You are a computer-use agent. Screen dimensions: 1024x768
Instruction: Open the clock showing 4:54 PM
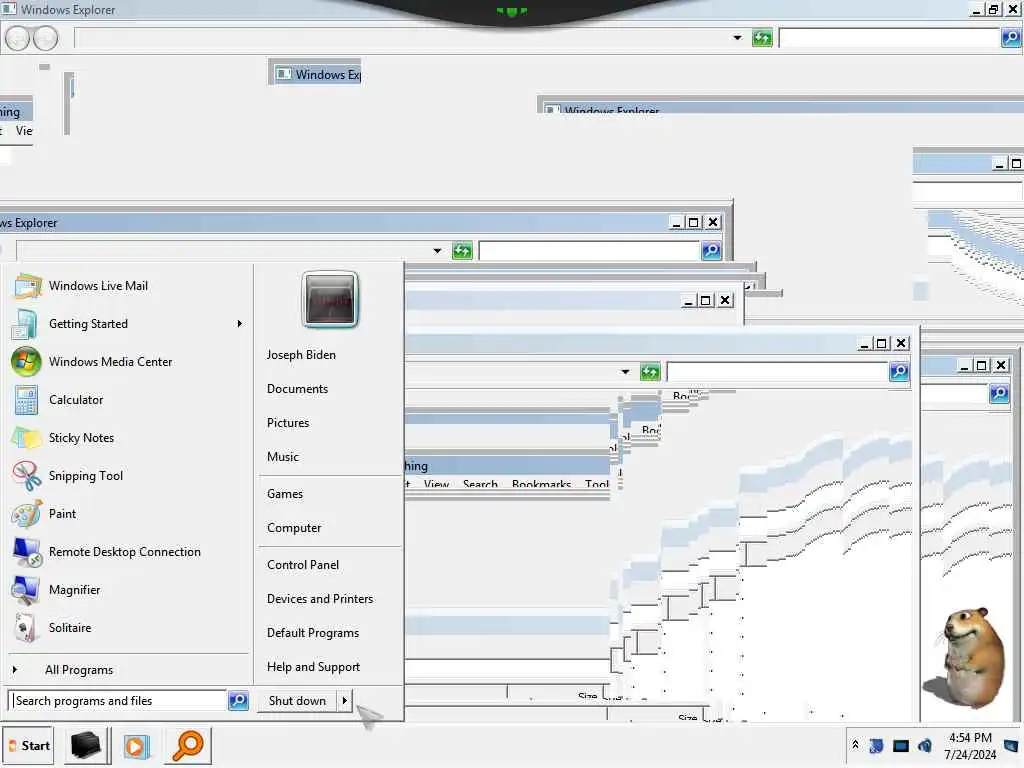(x=970, y=746)
